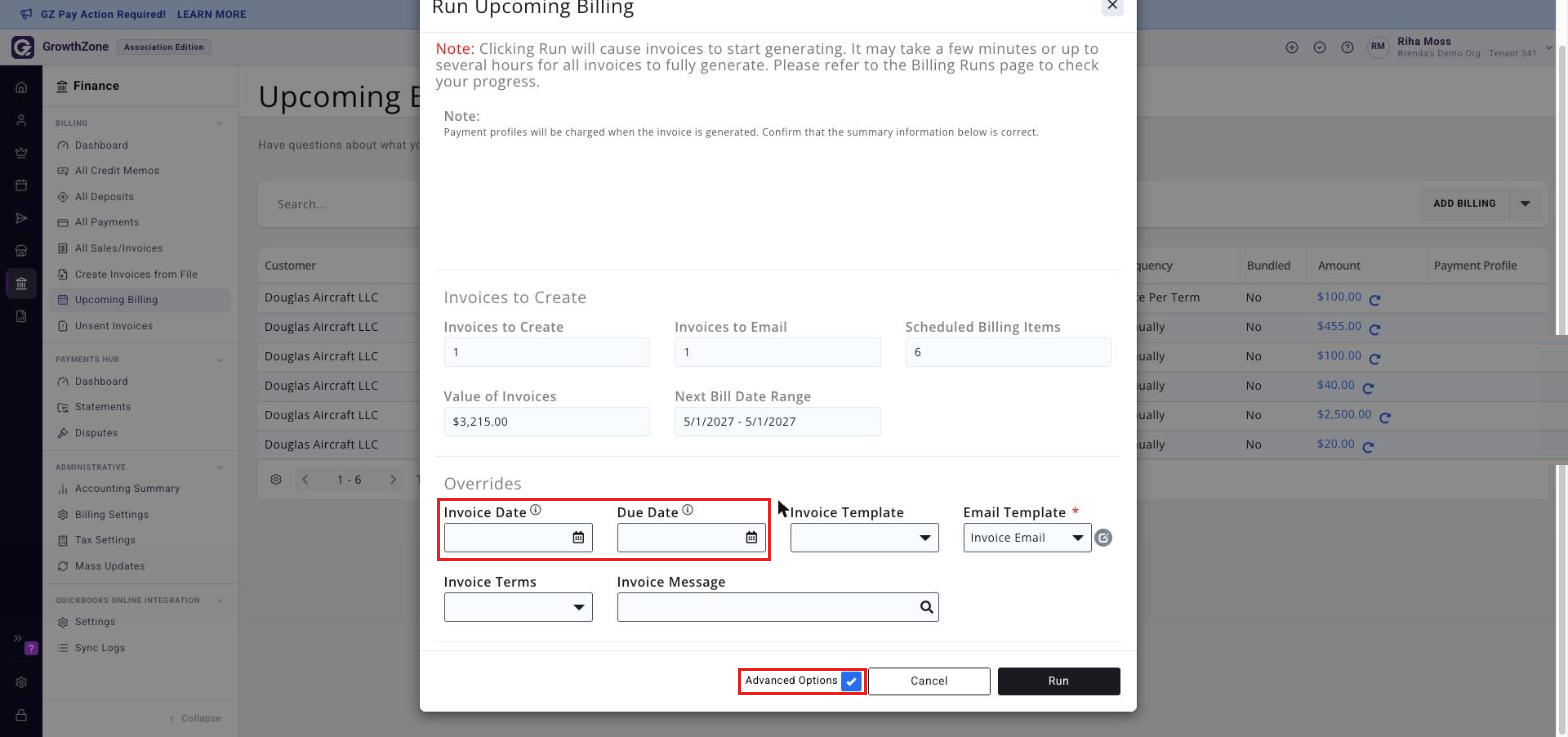This screenshot has width=1568, height=737.
Task: Click the Cancel button
Action: (929, 681)
